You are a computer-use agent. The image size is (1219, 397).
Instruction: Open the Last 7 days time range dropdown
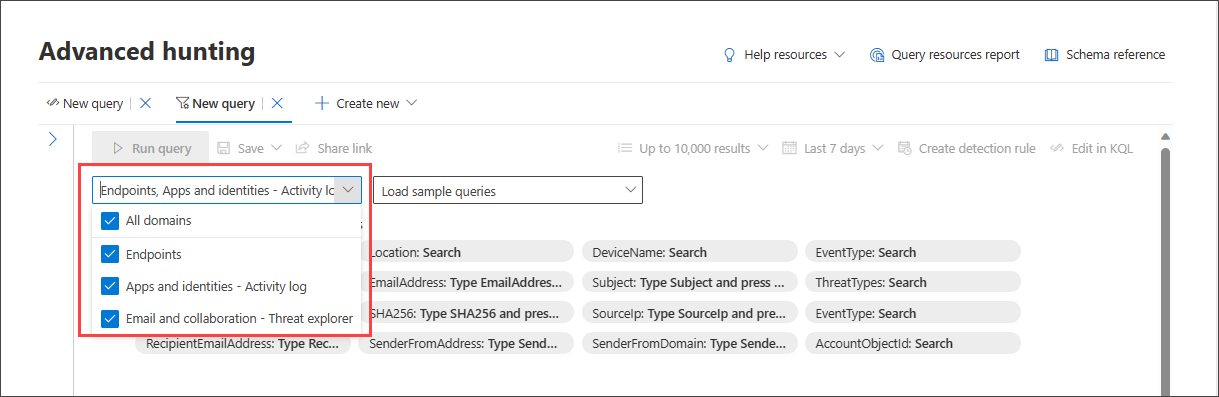(x=834, y=148)
